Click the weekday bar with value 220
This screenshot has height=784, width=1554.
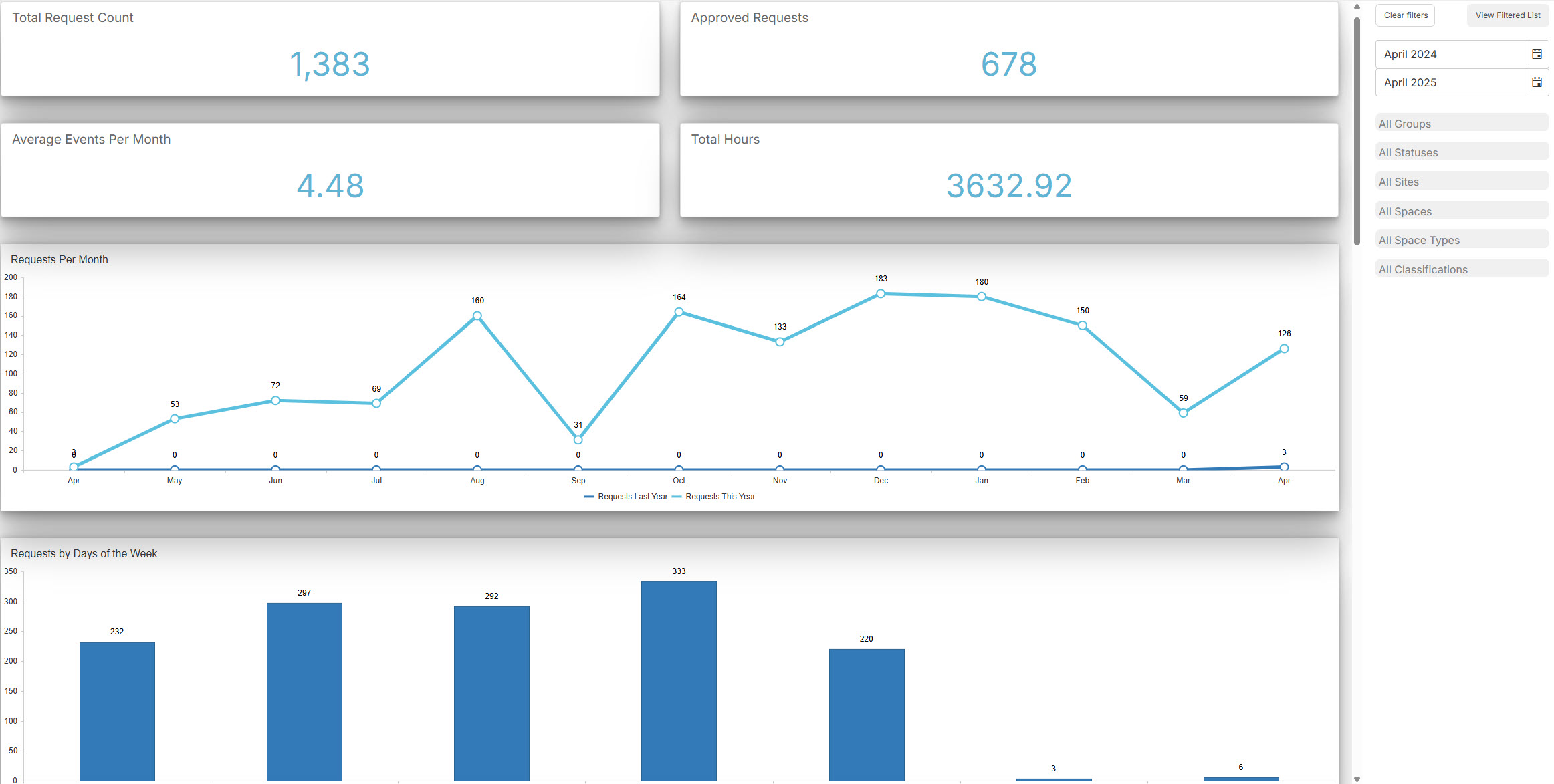coord(867,714)
